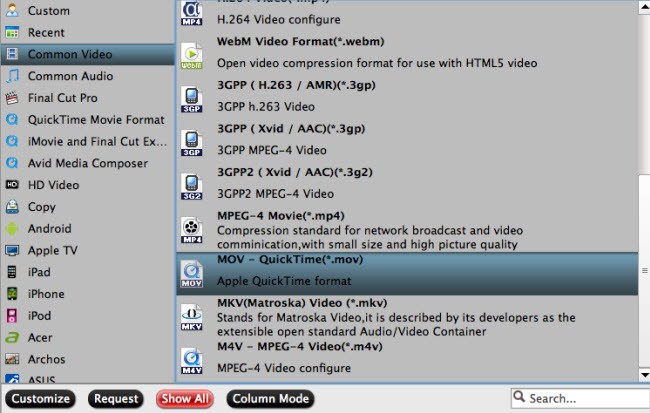Select Avid Media Composer category
Viewport: 650px width, 413px height.
click(87, 163)
